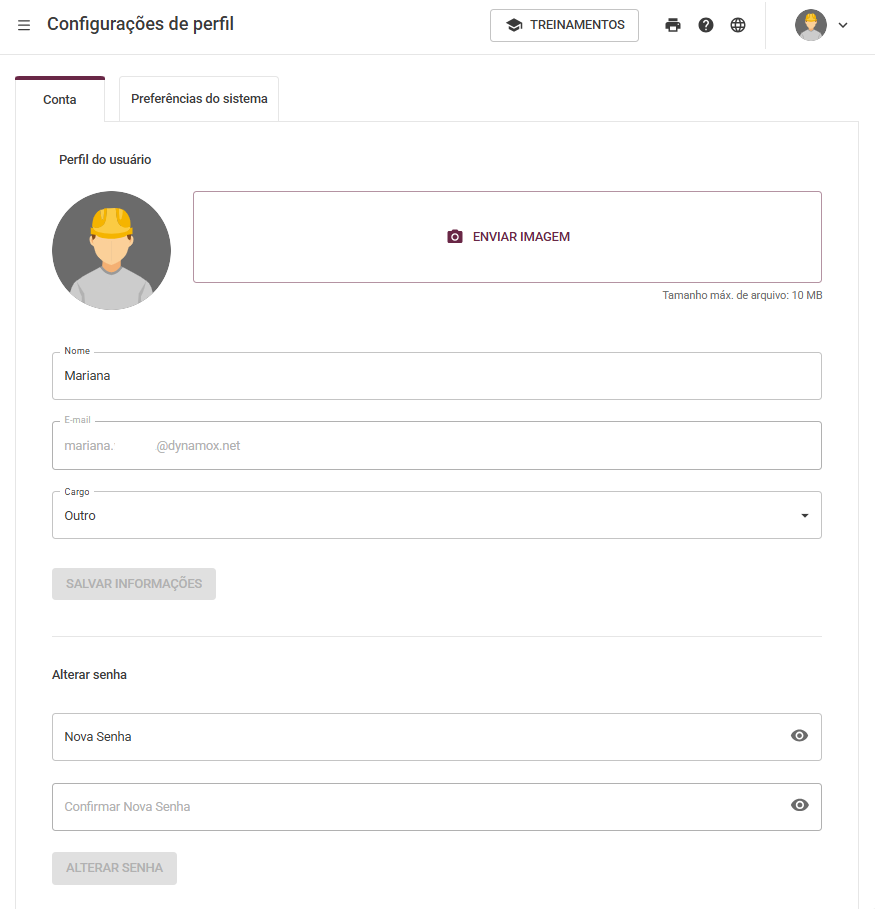Image resolution: width=875 pixels, height=909 pixels.
Task: Click the small user avatar in header
Action: [x=811, y=25]
